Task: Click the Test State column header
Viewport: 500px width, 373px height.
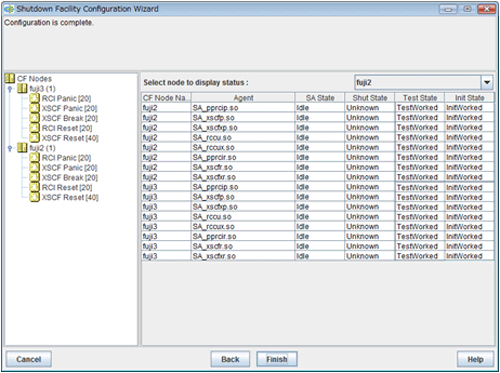Action: (420, 98)
